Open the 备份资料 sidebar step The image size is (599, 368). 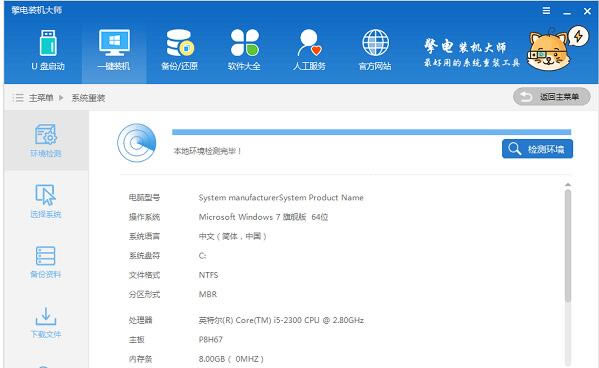[46, 262]
